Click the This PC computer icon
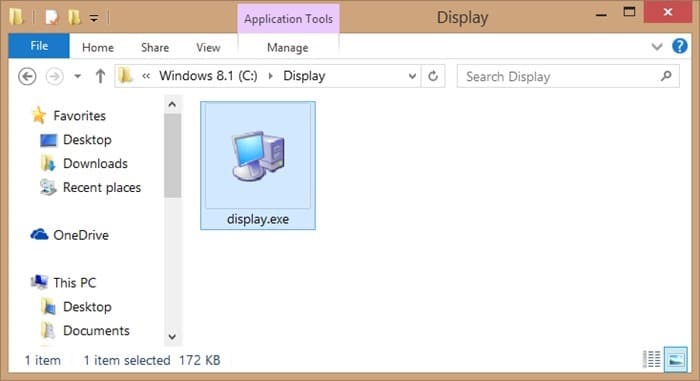 [39, 282]
